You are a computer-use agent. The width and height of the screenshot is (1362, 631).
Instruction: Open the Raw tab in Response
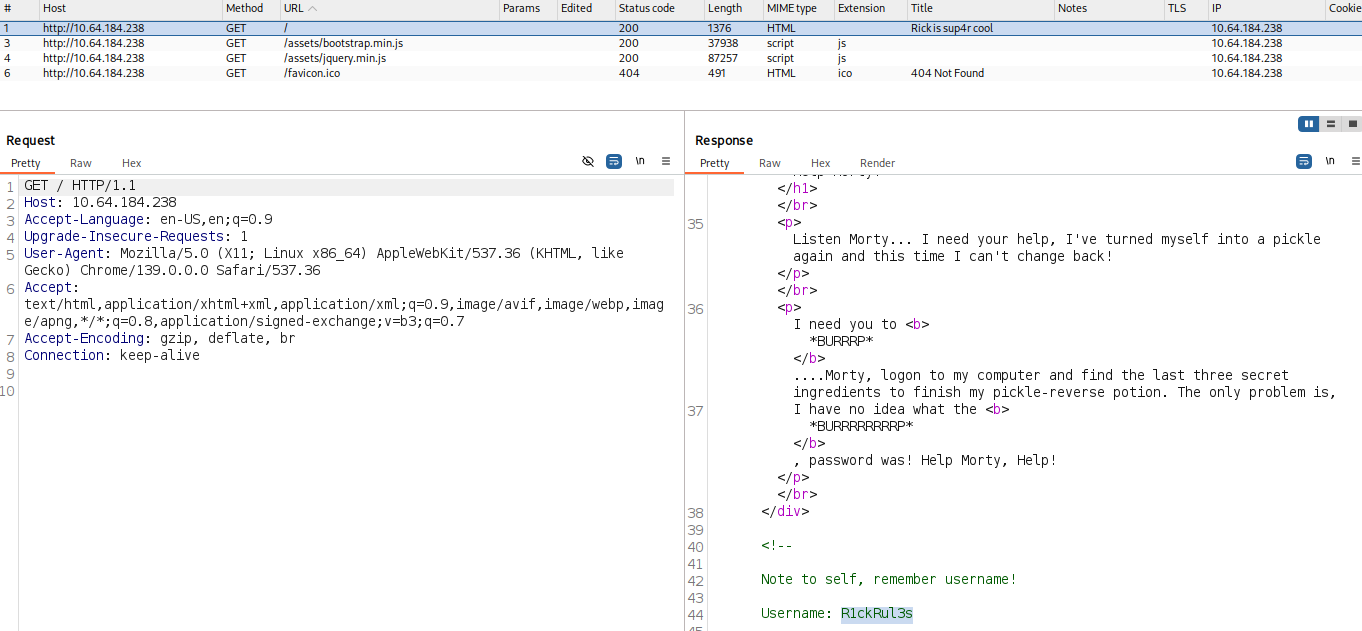click(770, 163)
